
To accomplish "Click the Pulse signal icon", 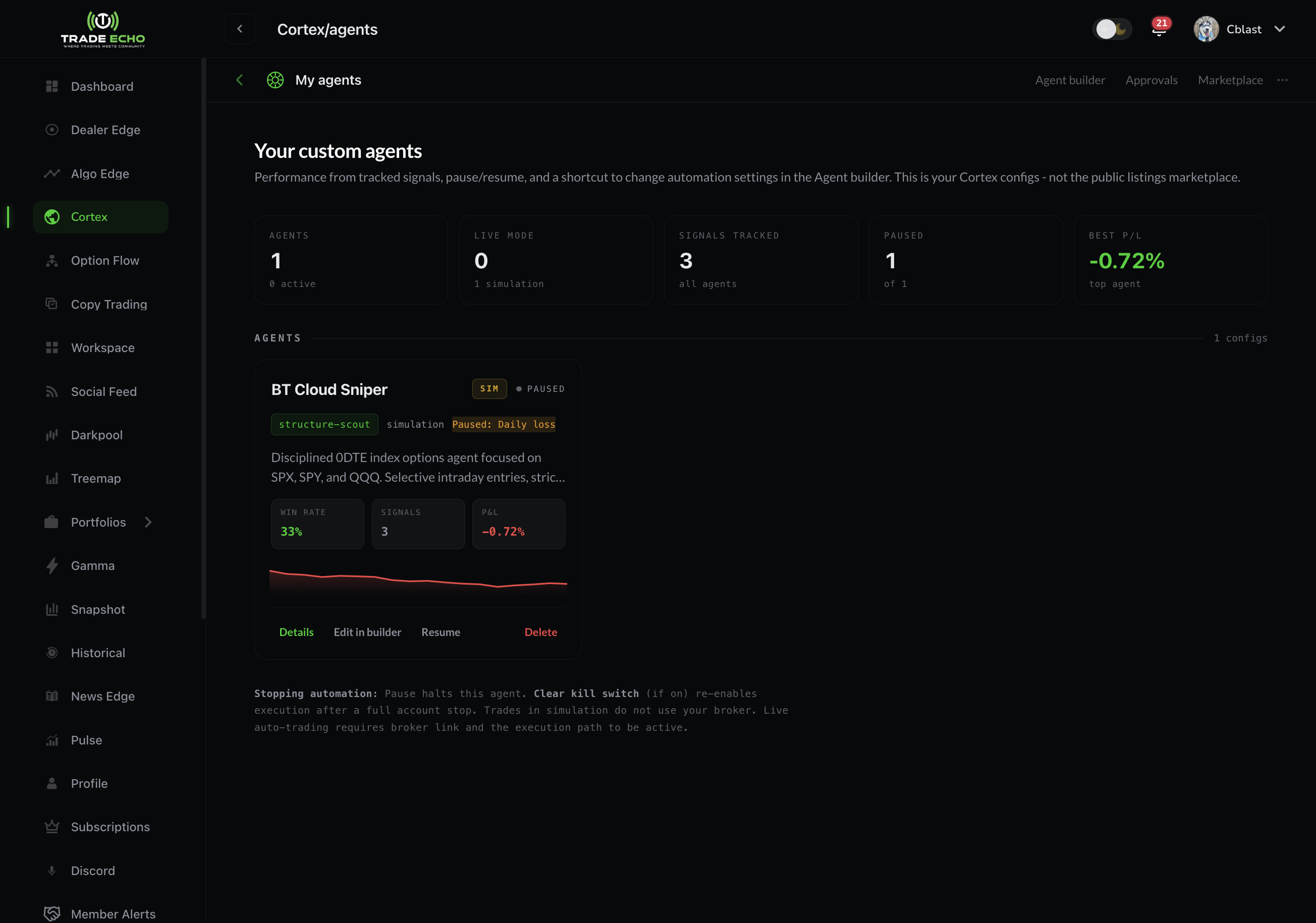I will click(x=51, y=740).
